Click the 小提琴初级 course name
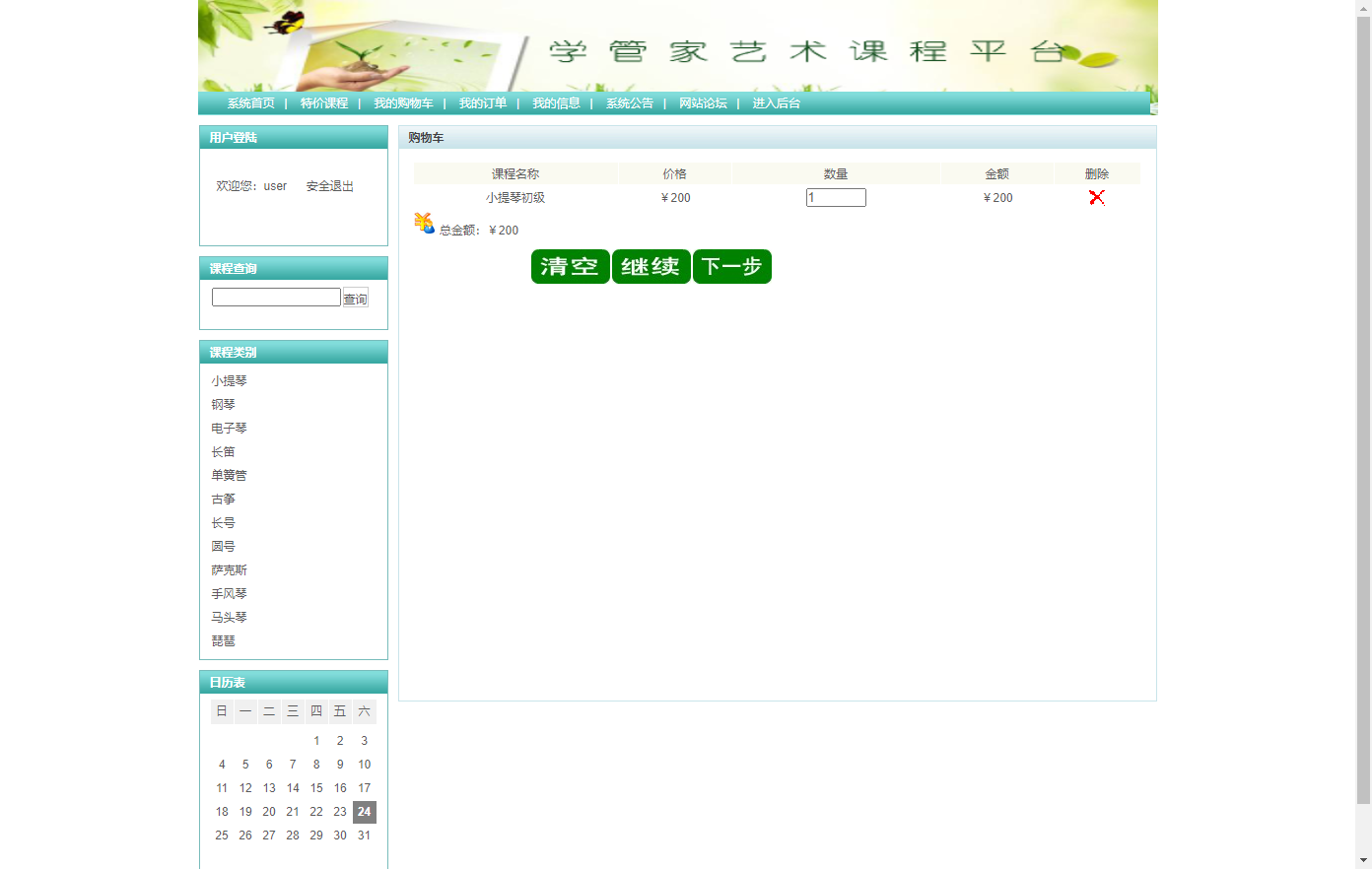 click(x=515, y=198)
